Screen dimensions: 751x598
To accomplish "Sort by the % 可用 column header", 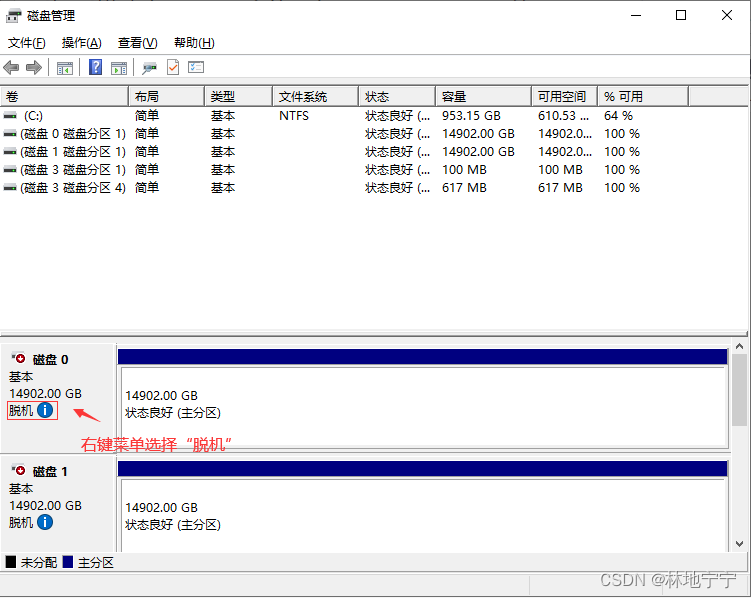I will click(x=643, y=97).
